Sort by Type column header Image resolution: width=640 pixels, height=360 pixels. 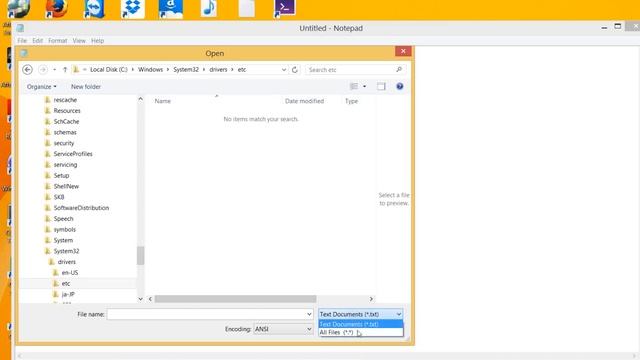pyautogui.click(x=351, y=101)
